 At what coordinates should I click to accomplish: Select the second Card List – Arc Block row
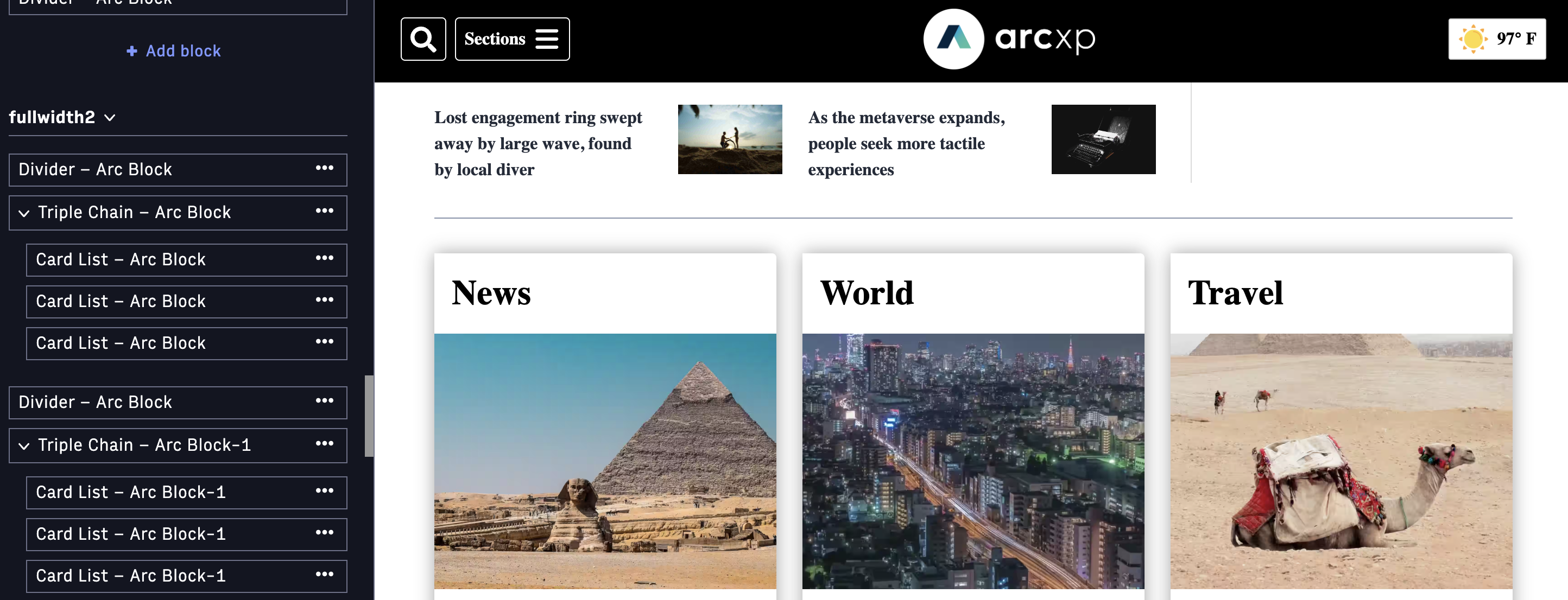coord(186,302)
